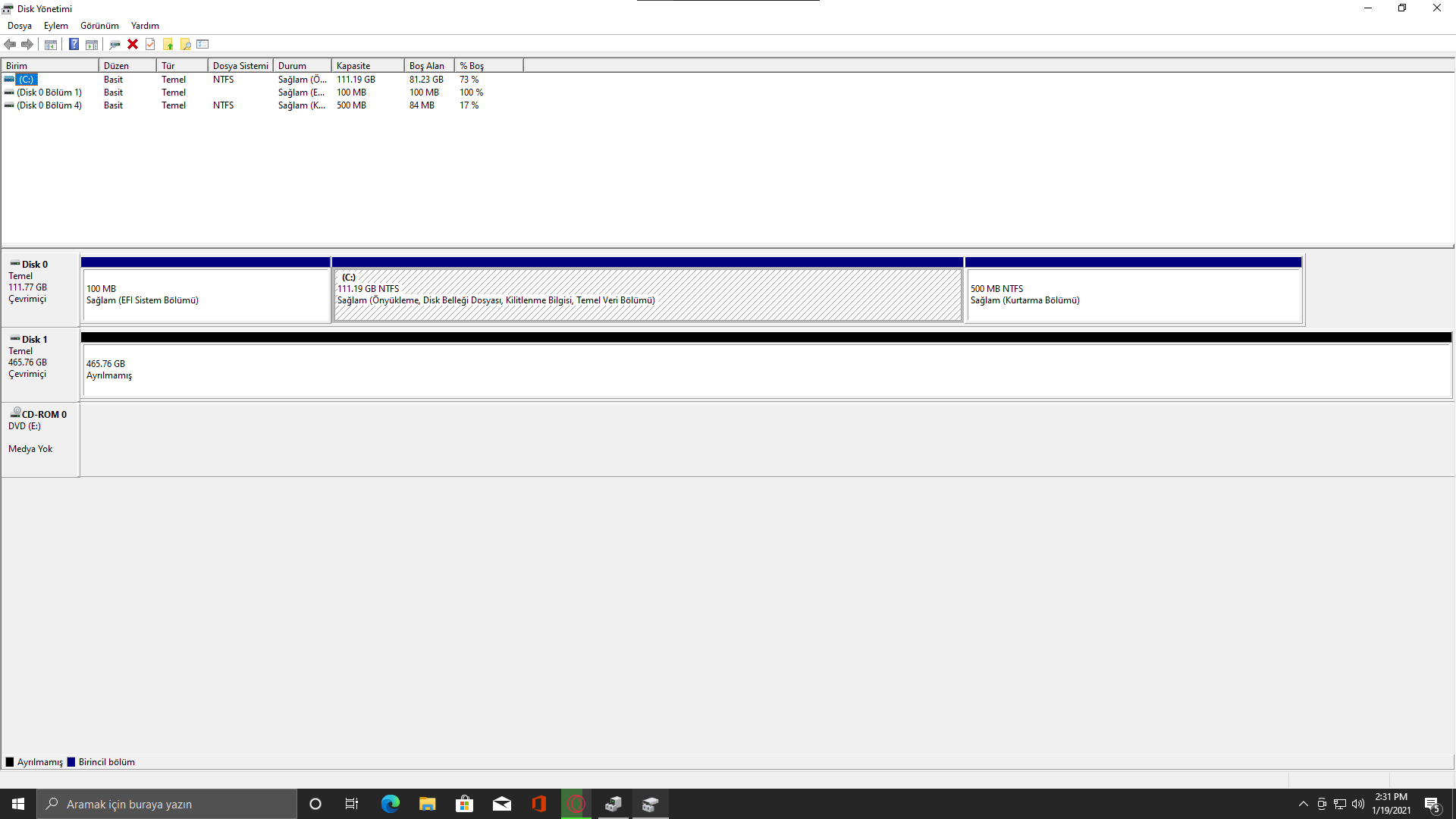Click the Forward arrow toolbar icon
The image size is (1456, 819).
pos(27,44)
